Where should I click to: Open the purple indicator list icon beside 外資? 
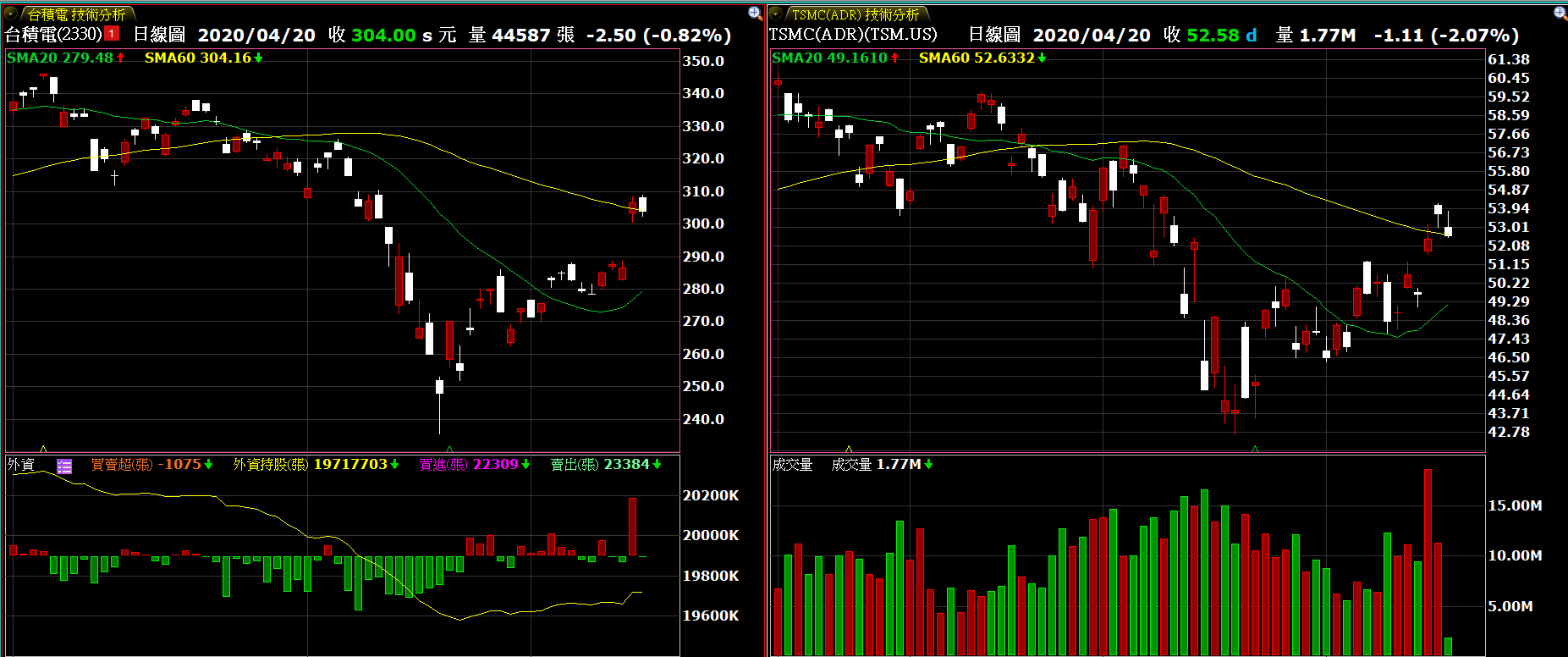(64, 466)
